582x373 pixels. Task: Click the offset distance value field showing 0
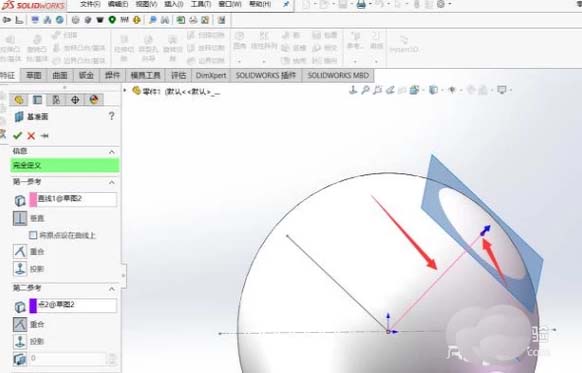(x=68, y=358)
